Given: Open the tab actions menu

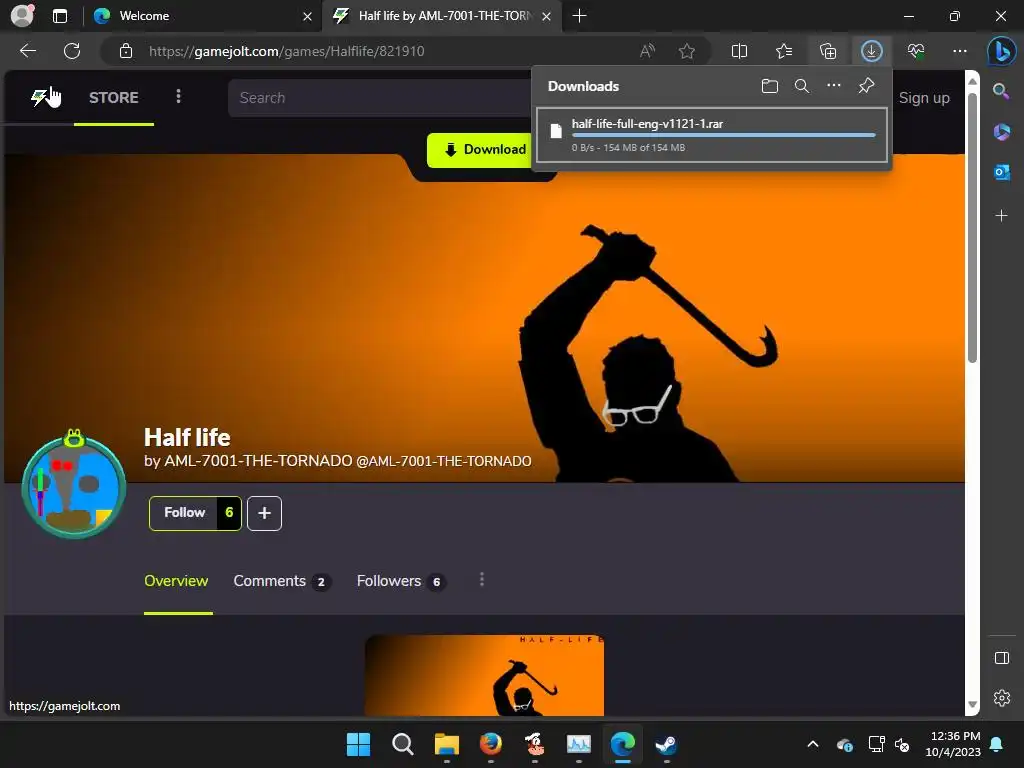Looking at the screenshot, I should tap(60, 16).
